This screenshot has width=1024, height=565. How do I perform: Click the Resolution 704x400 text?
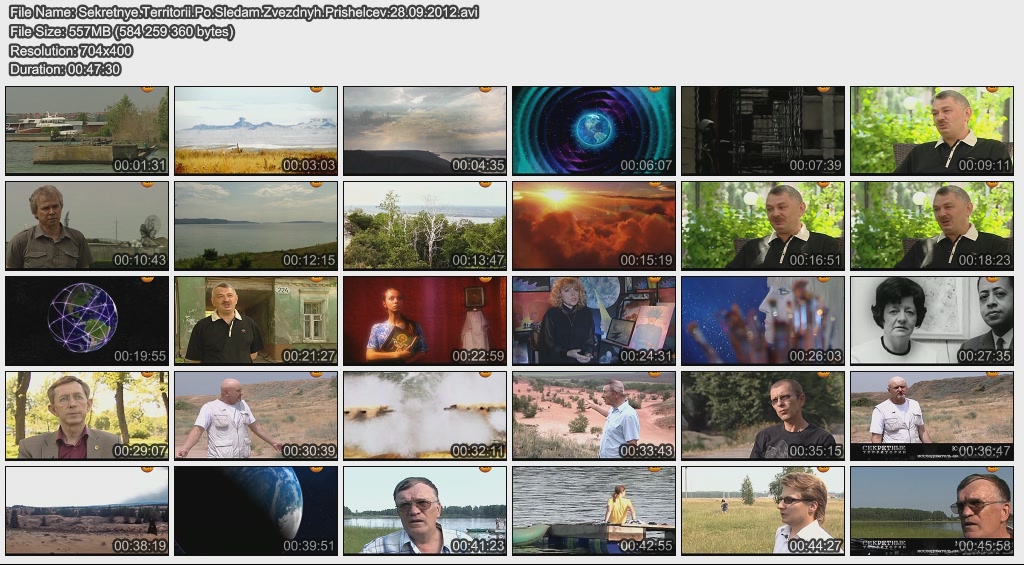point(71,50)
